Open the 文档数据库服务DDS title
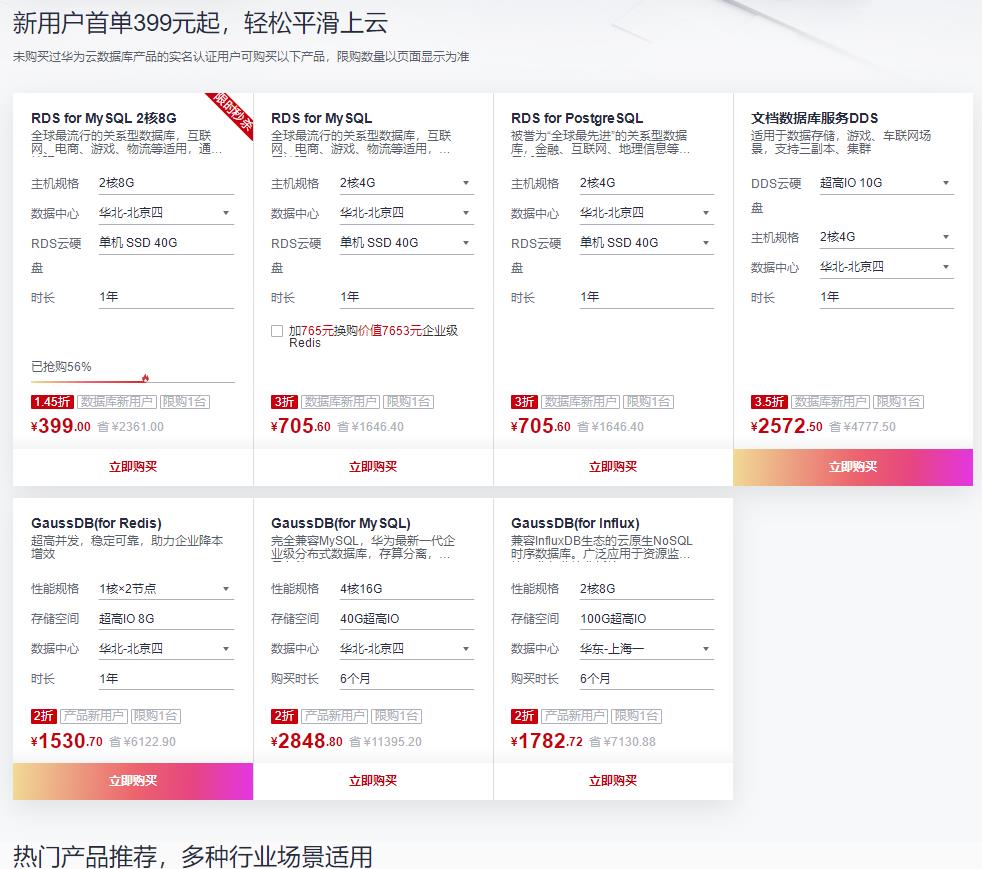982x869 pixels. pyautogui.click(x=814, y=118)
